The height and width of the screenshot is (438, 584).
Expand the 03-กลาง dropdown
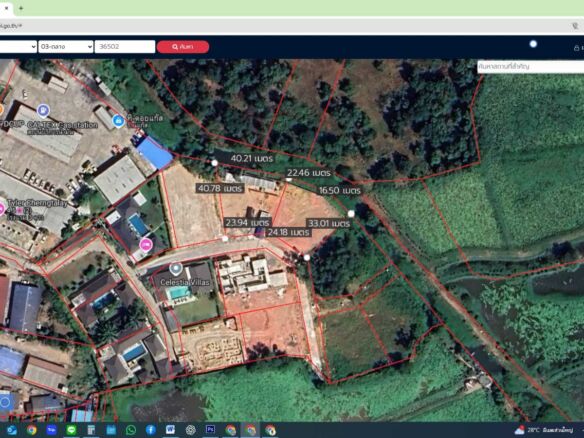tap(66, 47)
